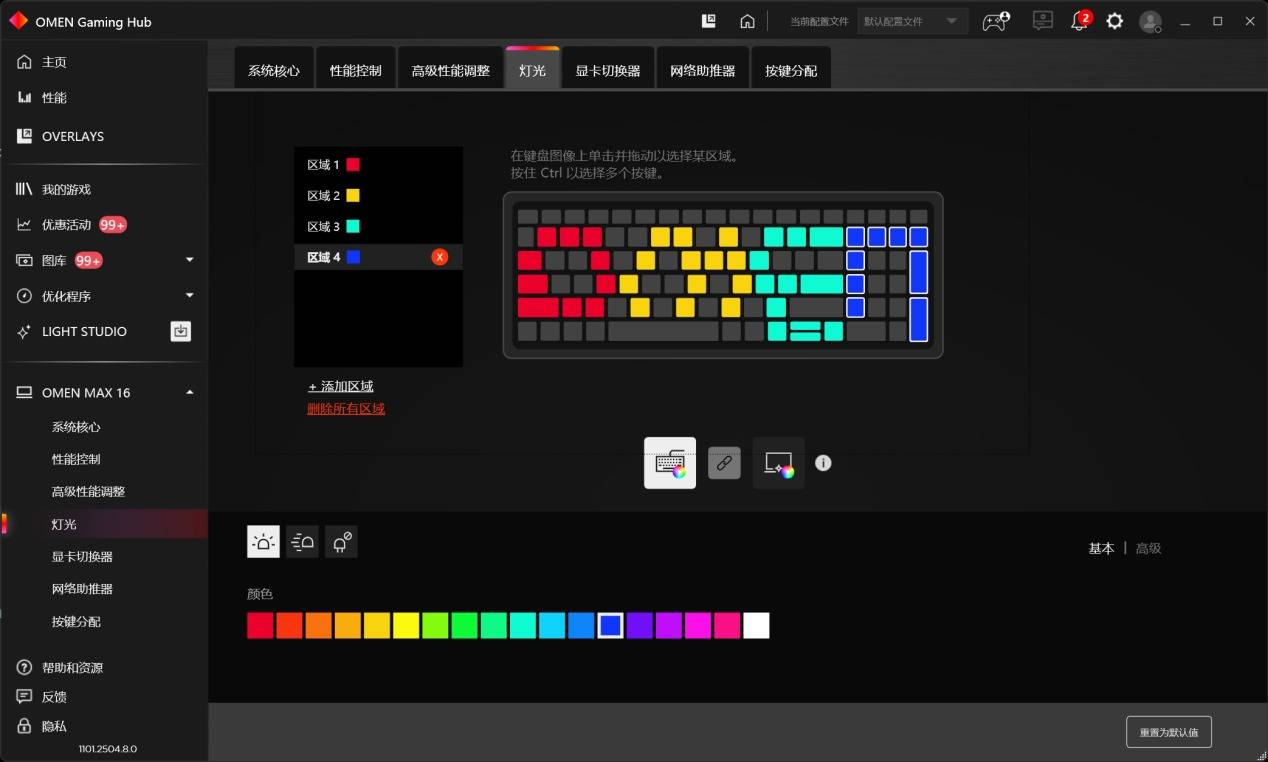
Task: Open the info tooltip icon
Action: coord(823,463)
